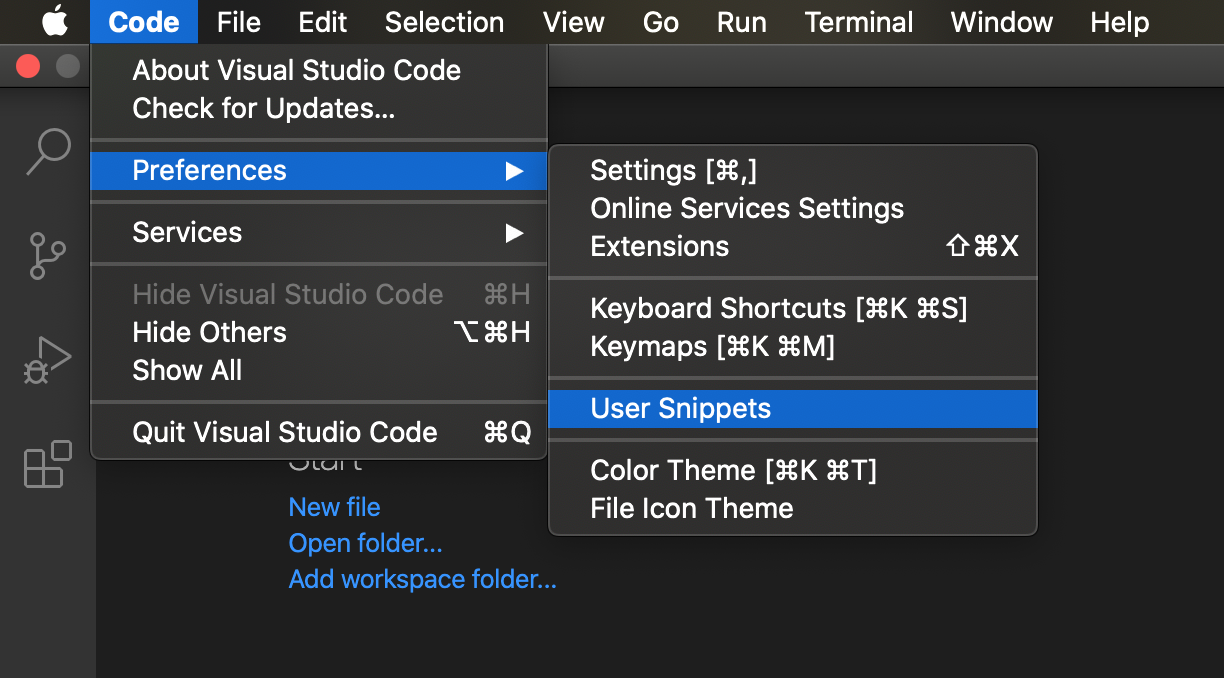Click User Snippets
The height and width of the screenshot is (678, 1224).
point(793,408)
